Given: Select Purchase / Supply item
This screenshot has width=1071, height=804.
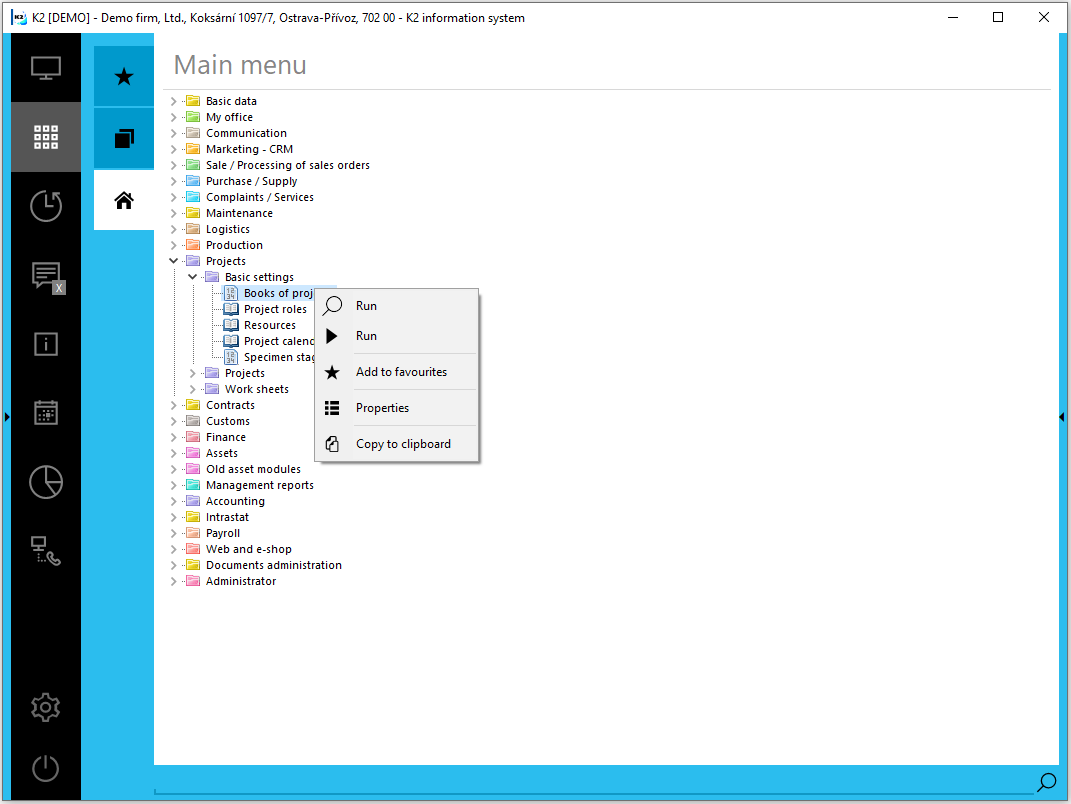Looking at the screenshot, I should point(251,181).
